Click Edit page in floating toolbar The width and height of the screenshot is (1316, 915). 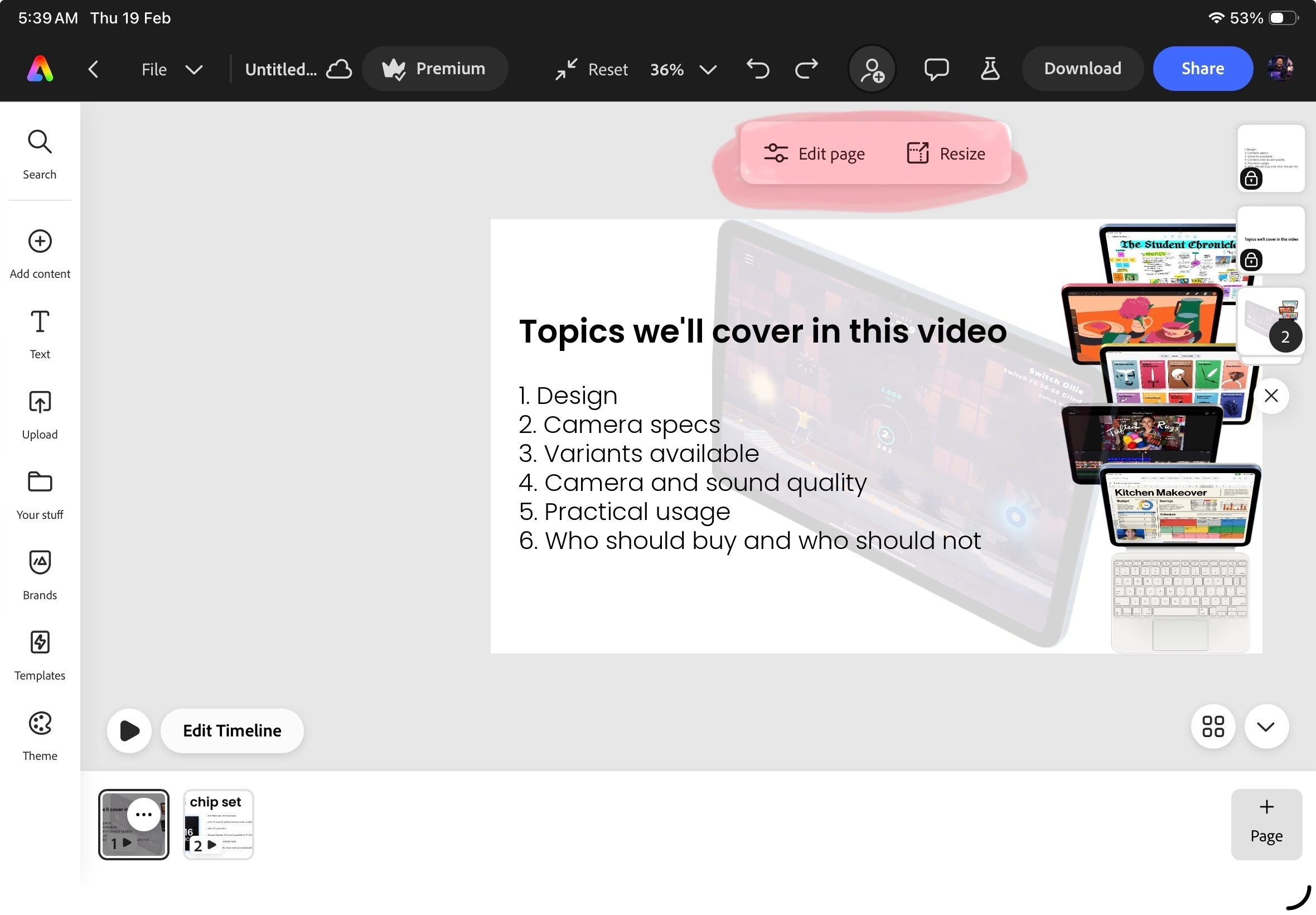[814, 153]
